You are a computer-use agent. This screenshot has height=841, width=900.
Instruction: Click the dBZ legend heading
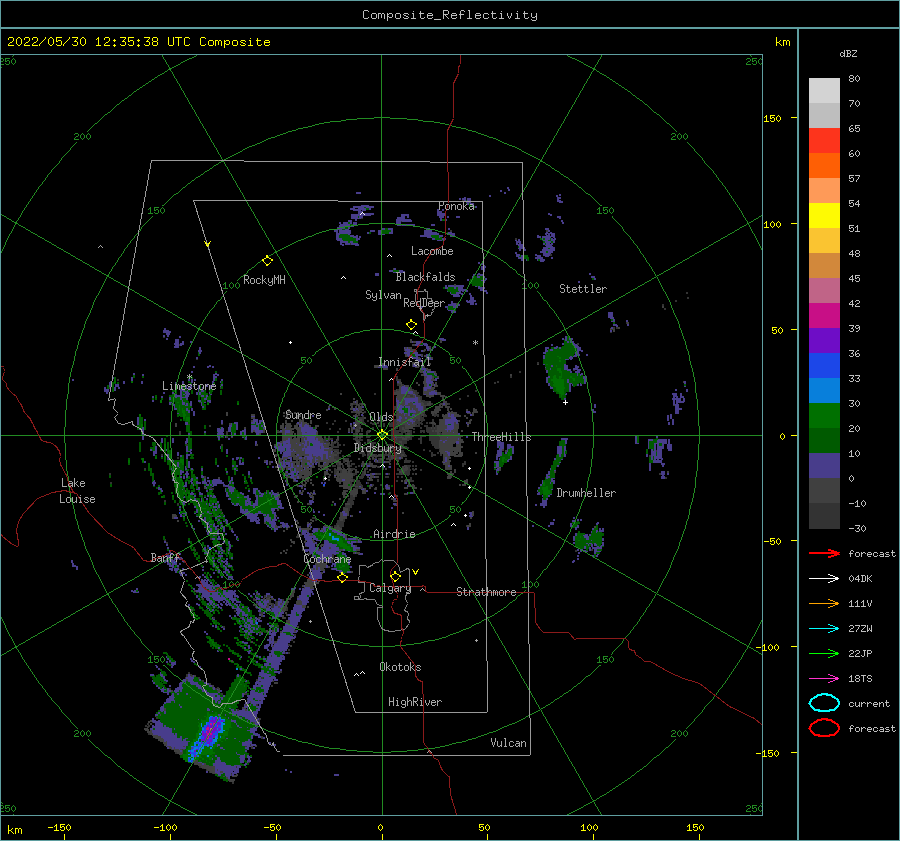tap(848, 53)
